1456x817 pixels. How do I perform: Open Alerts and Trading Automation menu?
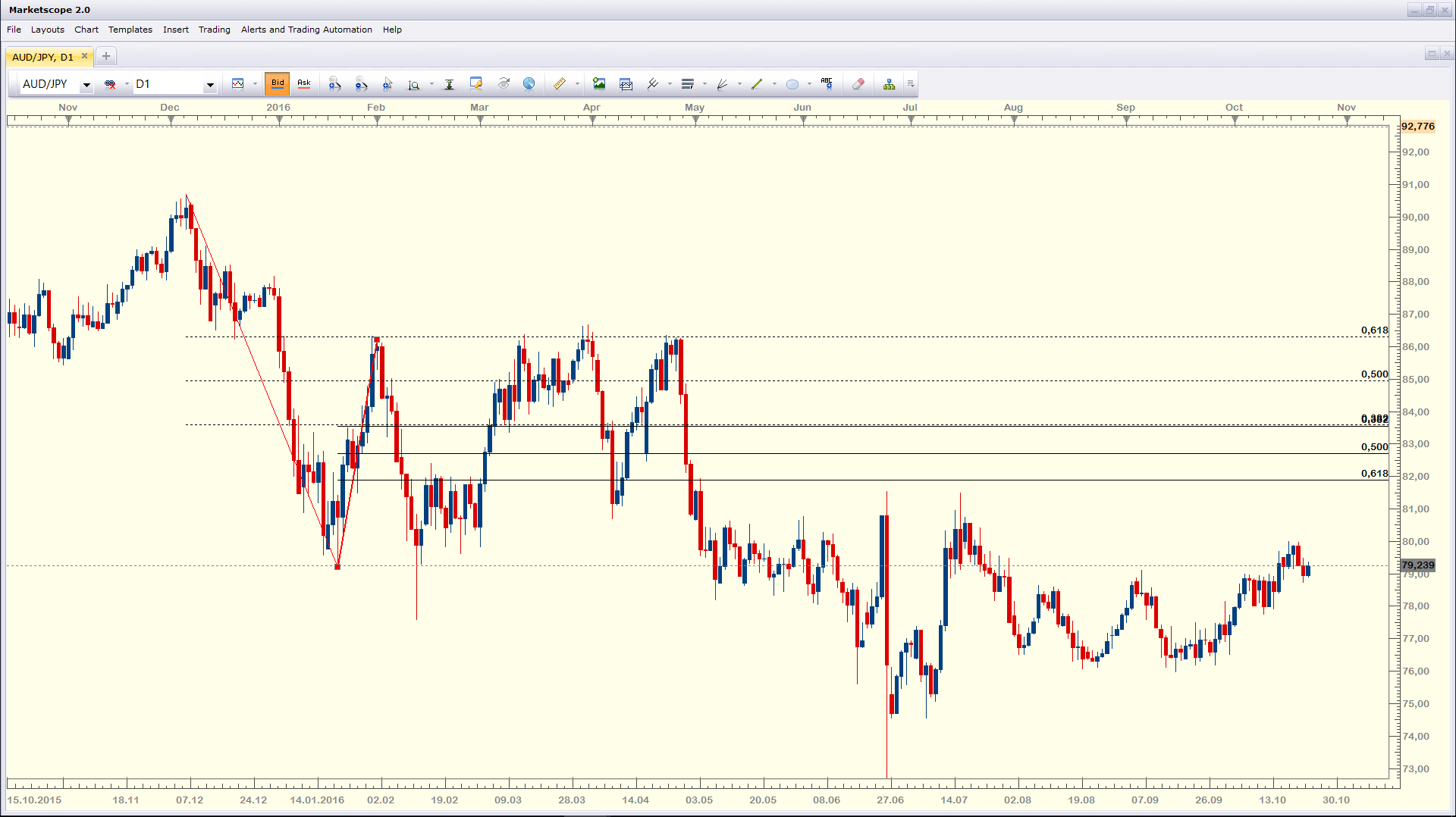click(306, 30)
